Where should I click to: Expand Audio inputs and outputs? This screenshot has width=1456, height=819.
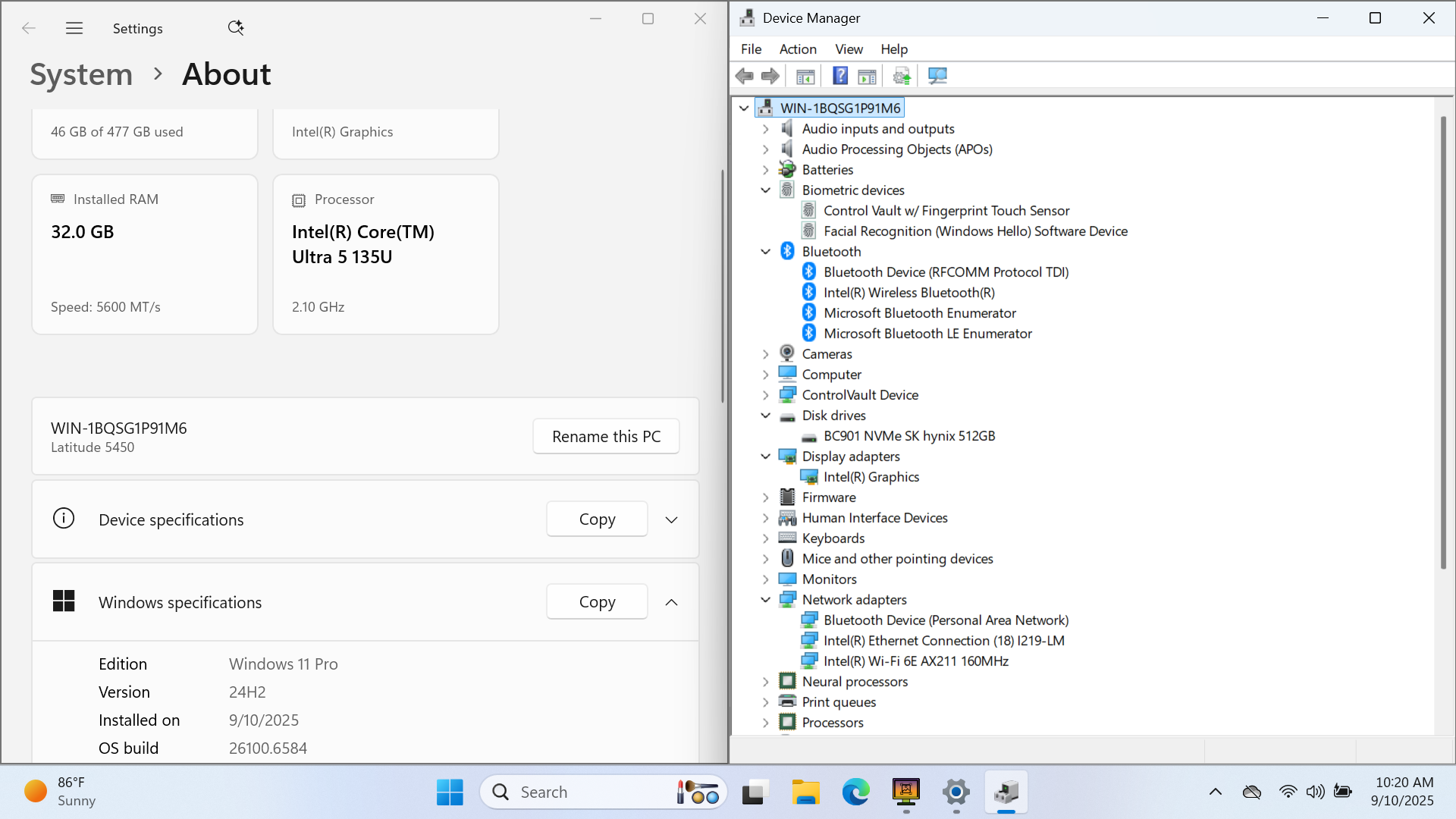click(x=766, y=129)
